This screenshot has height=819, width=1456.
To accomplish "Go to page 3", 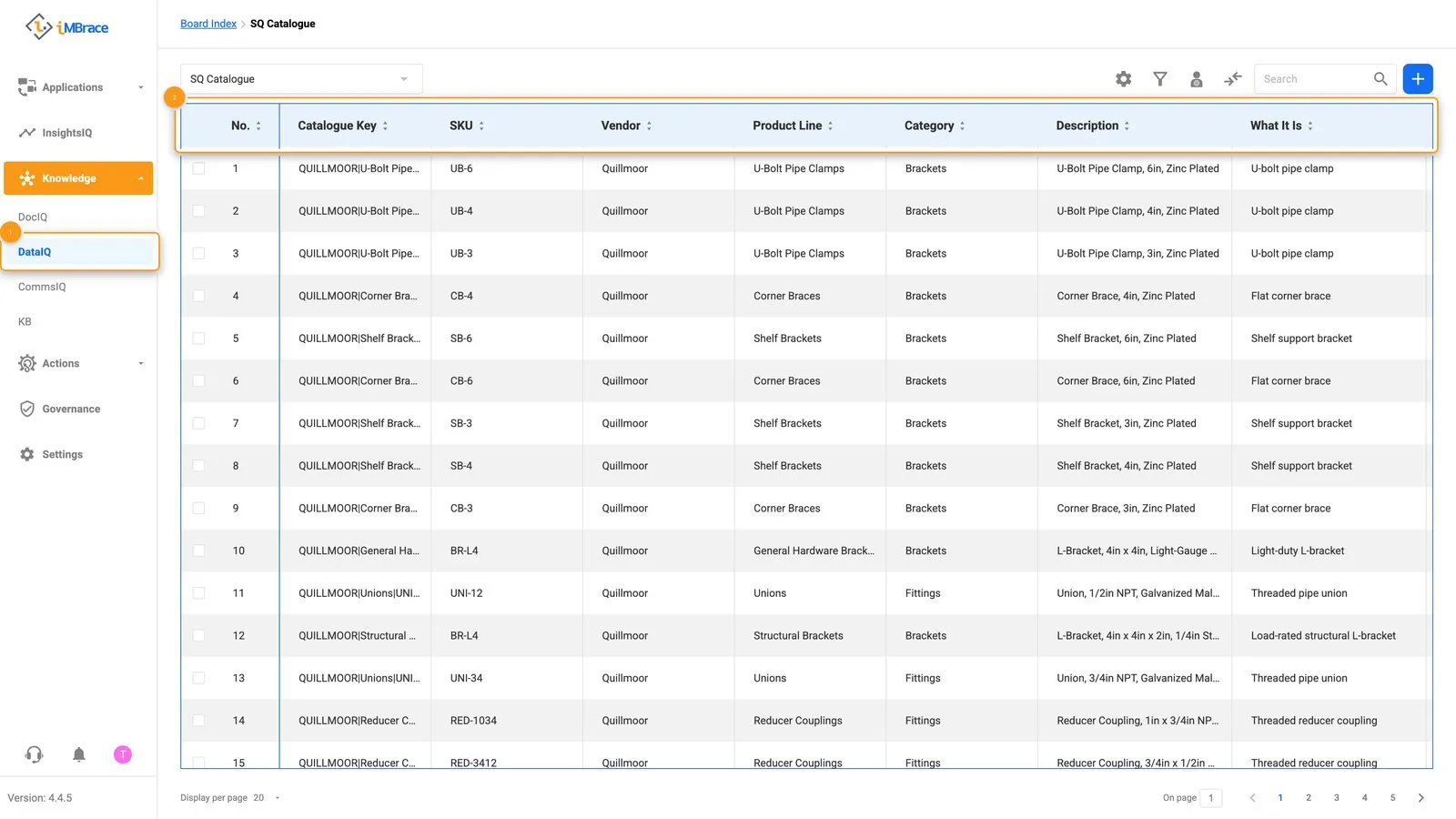I will 1337,798.
